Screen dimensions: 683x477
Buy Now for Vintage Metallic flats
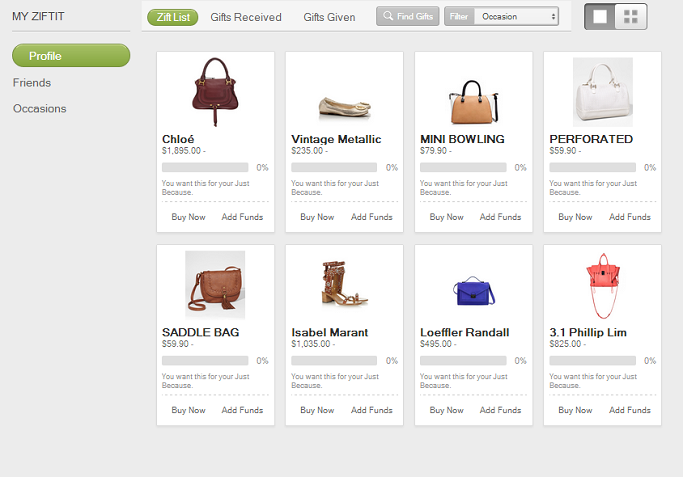(317, 217)
